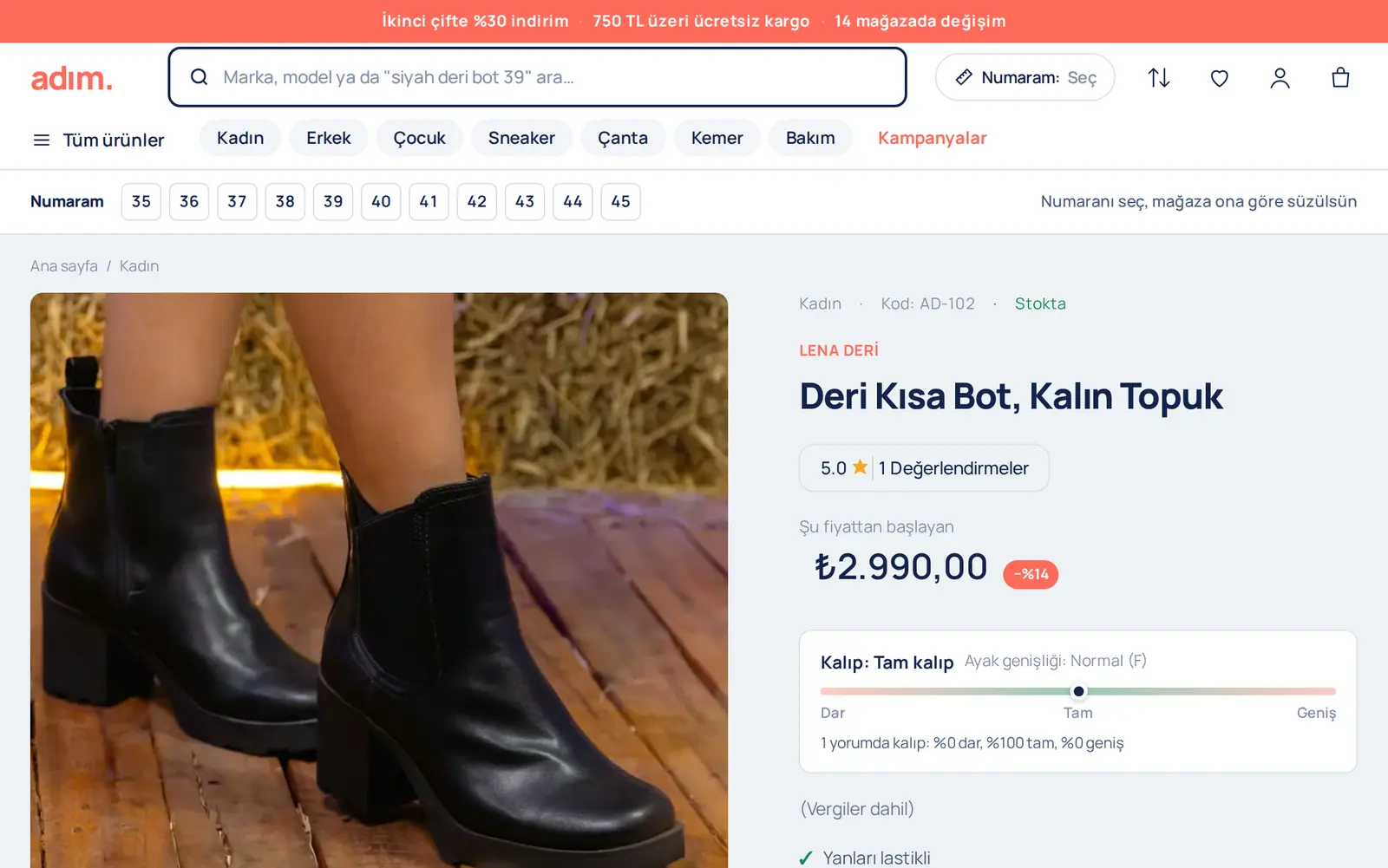Open the favorites heart icon
Screen dimensions: 1388x868
1220,78
